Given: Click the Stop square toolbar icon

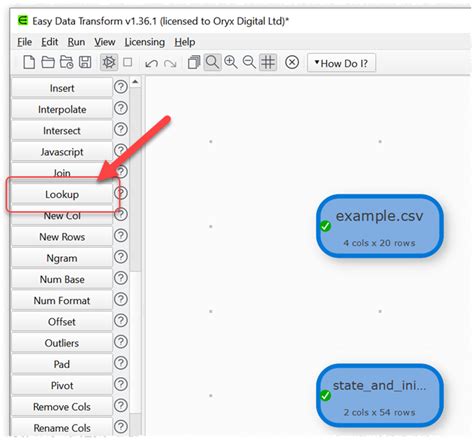Looking at the screenshot, I should (x=128, y=62).
